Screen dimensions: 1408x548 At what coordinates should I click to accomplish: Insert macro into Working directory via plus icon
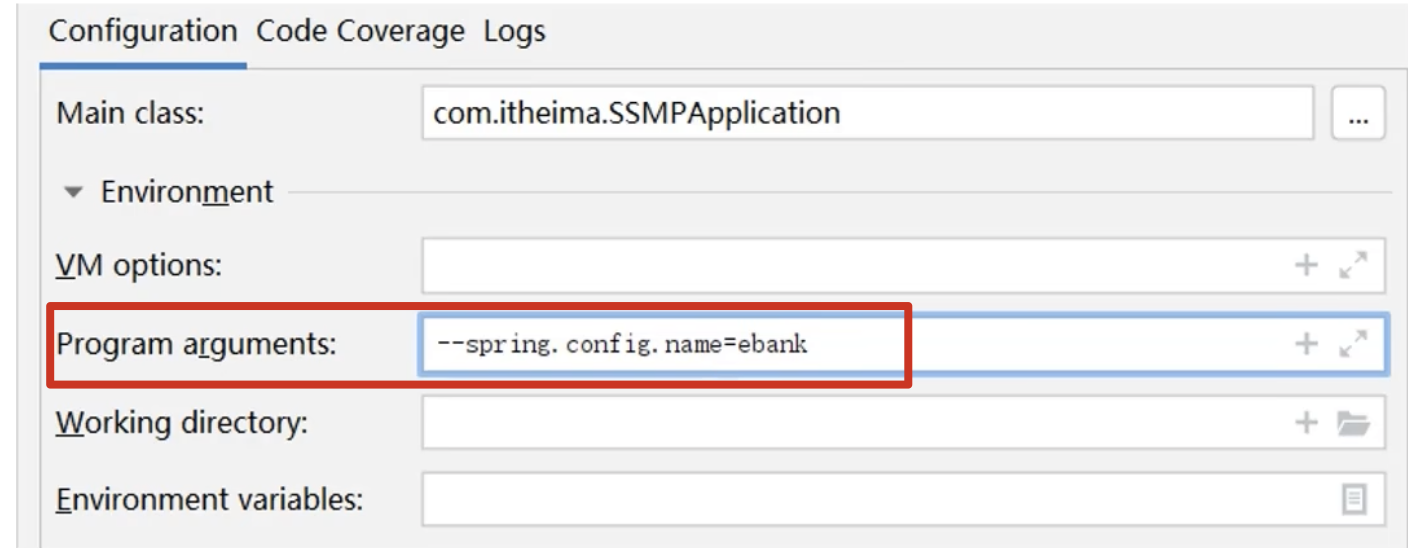pyautogui.click(x=1307, y=423)
